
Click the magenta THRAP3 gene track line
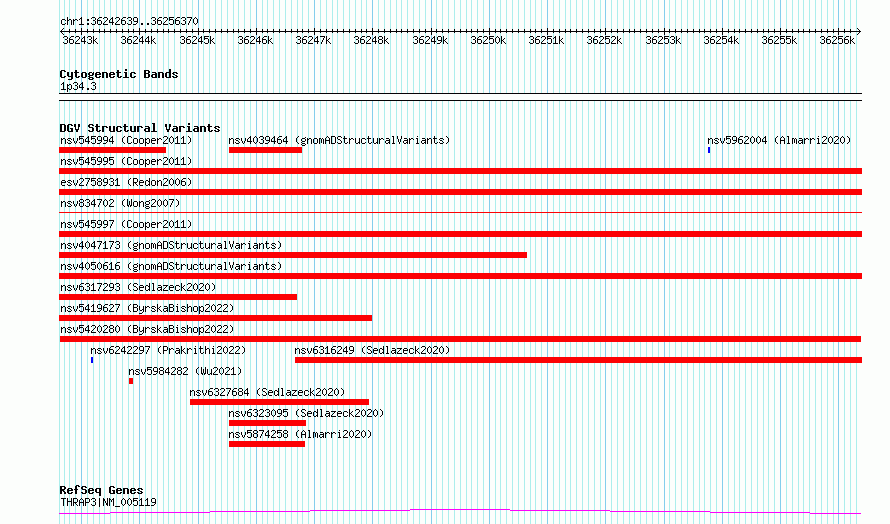coord(460,512)
